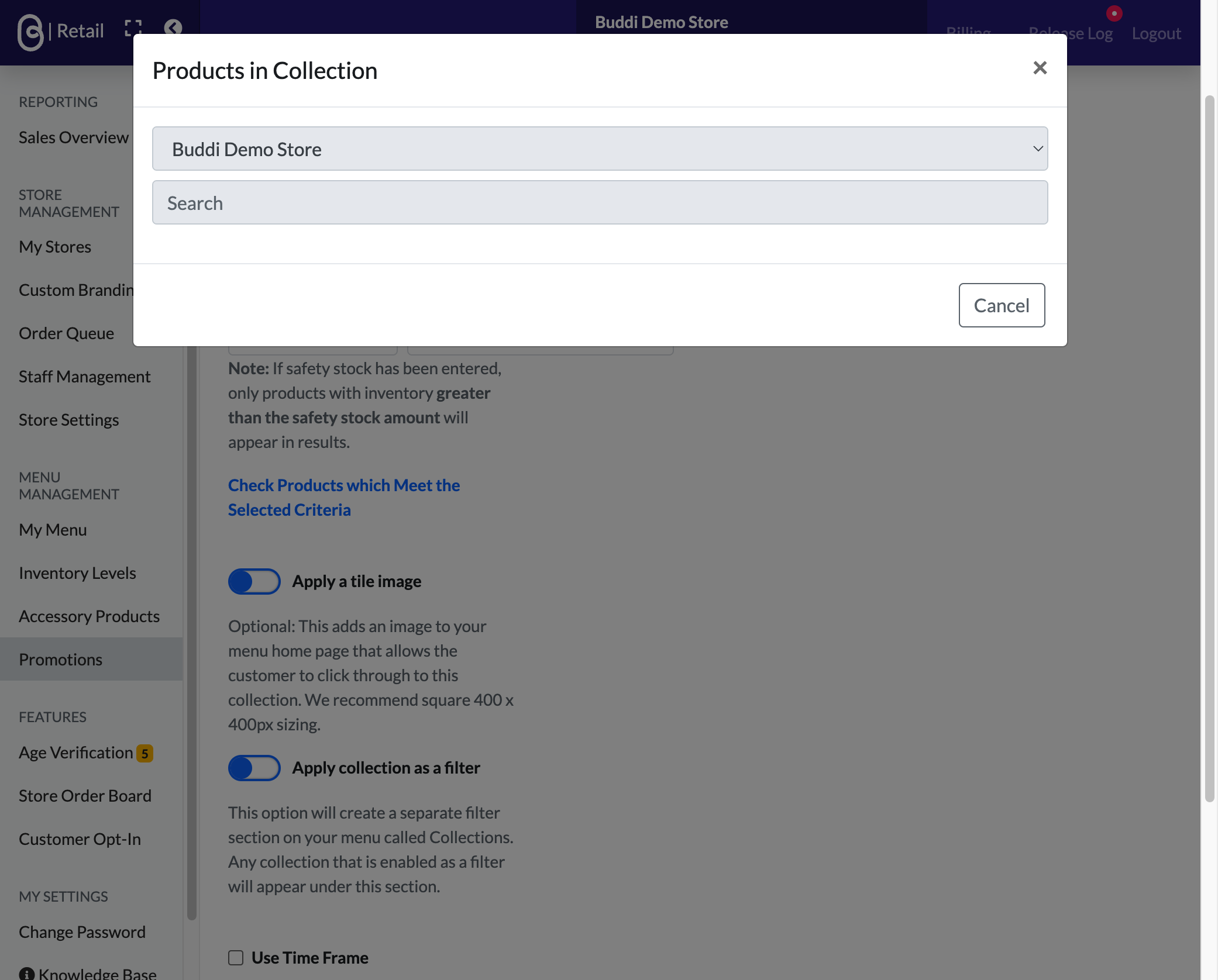
Task: Click Buddi Demo Store header title
Action: 662,22
